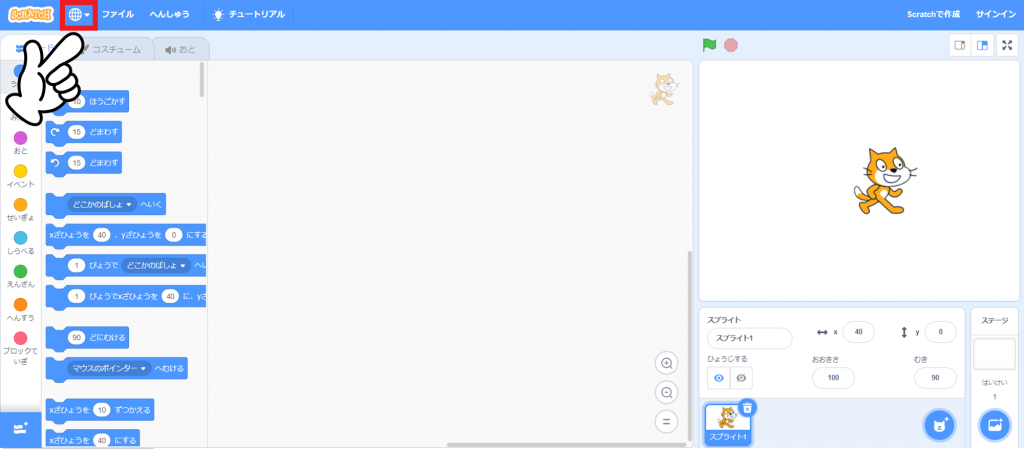Image resolution: width=1024 pixels, height=449 pixels.
Task: Open マウスのポインター dropdown in へむける block
Action: pos(108,369)
